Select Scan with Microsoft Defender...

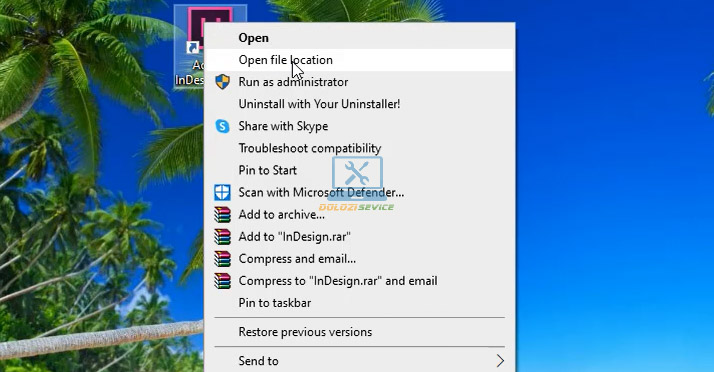coord(360,193)
